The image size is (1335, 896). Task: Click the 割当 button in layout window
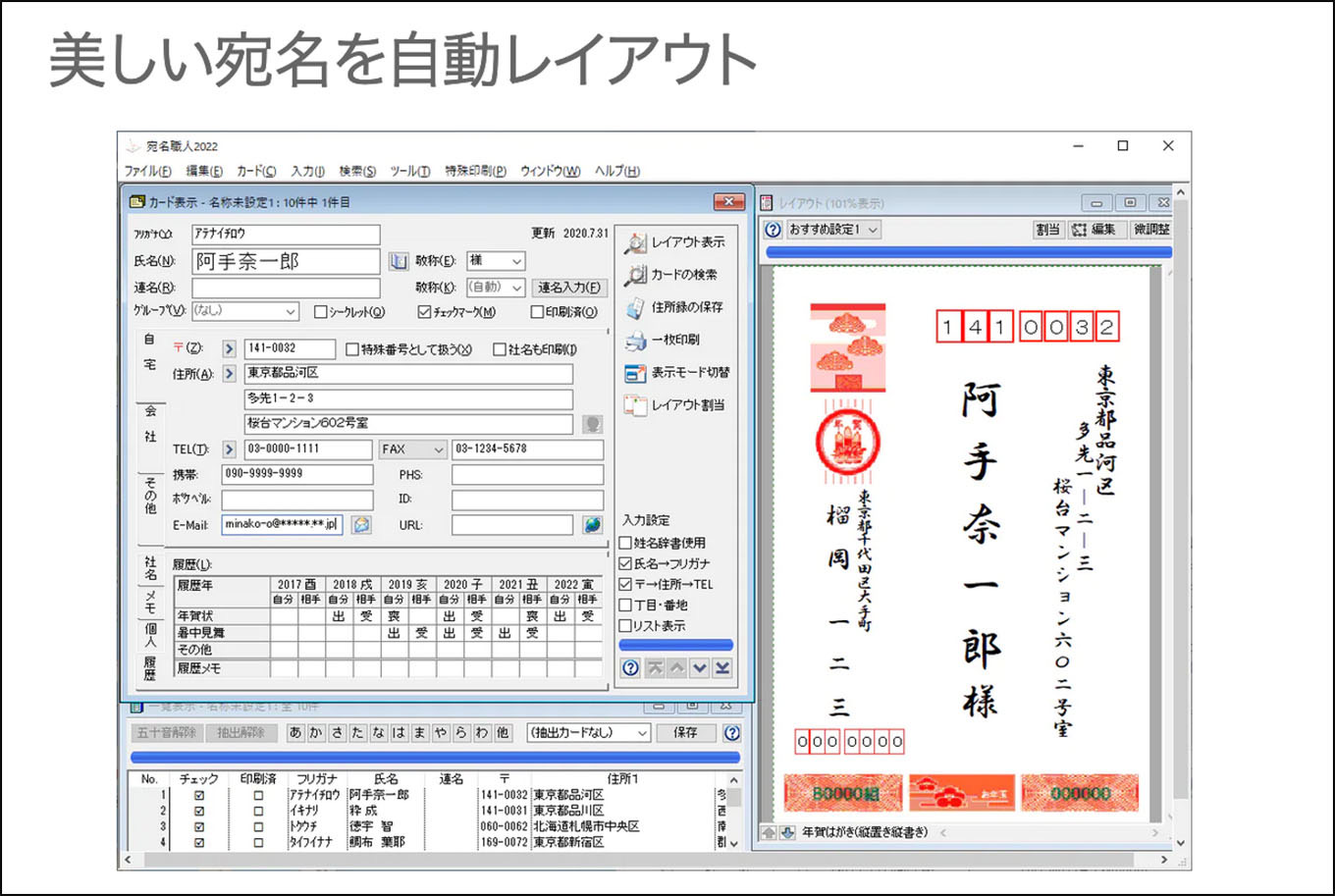point(1047,230)
